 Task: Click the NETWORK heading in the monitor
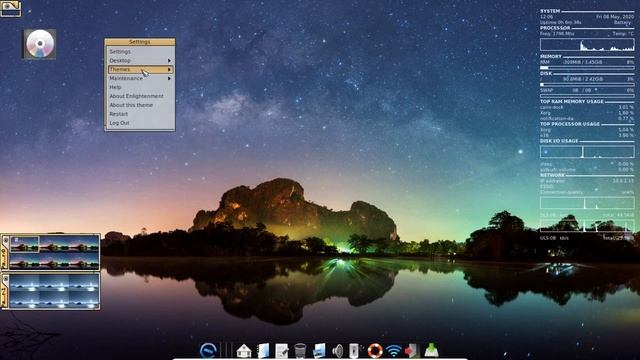(552, 175)
